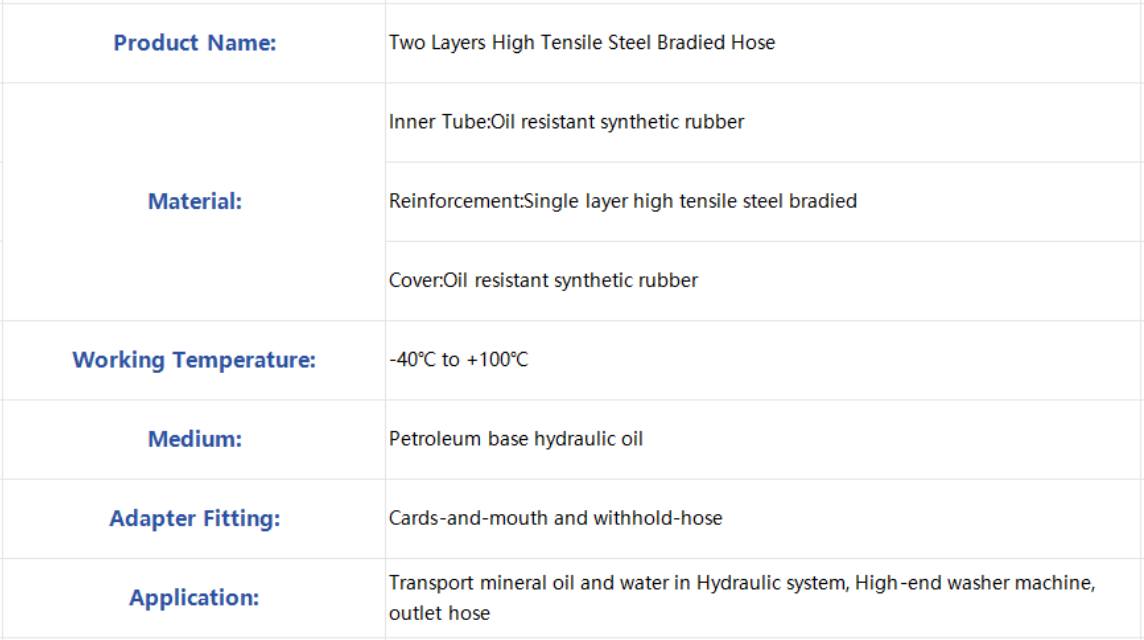Select the Petroleum base hydraulic oil text
This screenshot has width=1144, height=640.
tap(516, 439)
